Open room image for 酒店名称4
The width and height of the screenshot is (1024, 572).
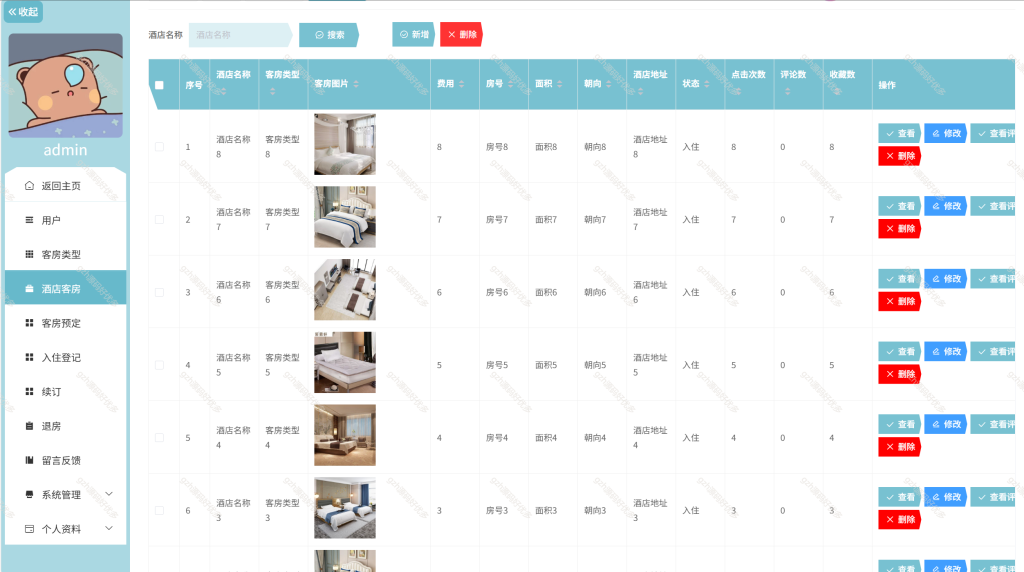[x=345, y=435]
